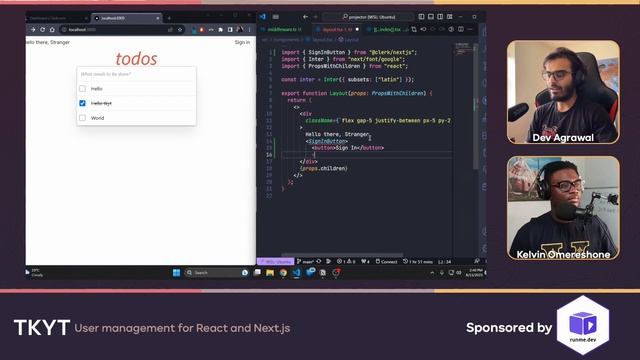
Task: Open File Explorer from the taskbar
Action: [x=270, y=273]
